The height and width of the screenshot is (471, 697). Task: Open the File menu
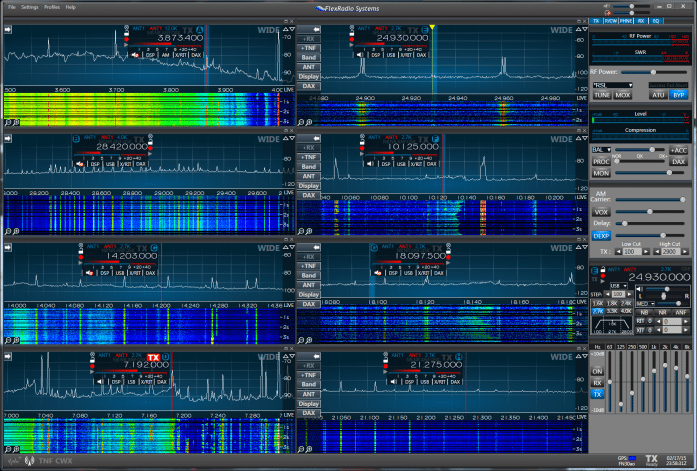coord(12,7)
